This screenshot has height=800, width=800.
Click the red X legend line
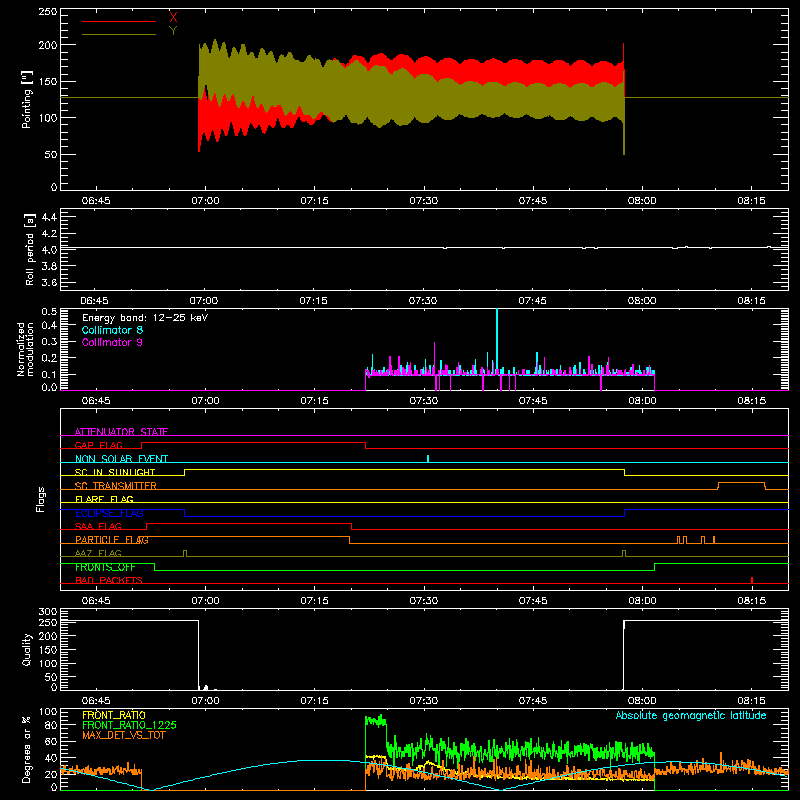[119, 21]
